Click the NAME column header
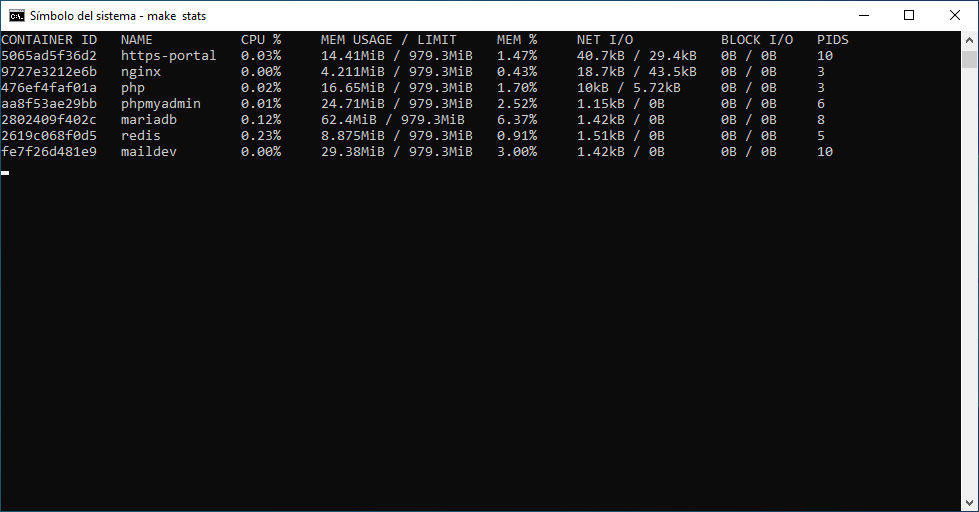This screenshot has width=979, height=512. (137, 39)
